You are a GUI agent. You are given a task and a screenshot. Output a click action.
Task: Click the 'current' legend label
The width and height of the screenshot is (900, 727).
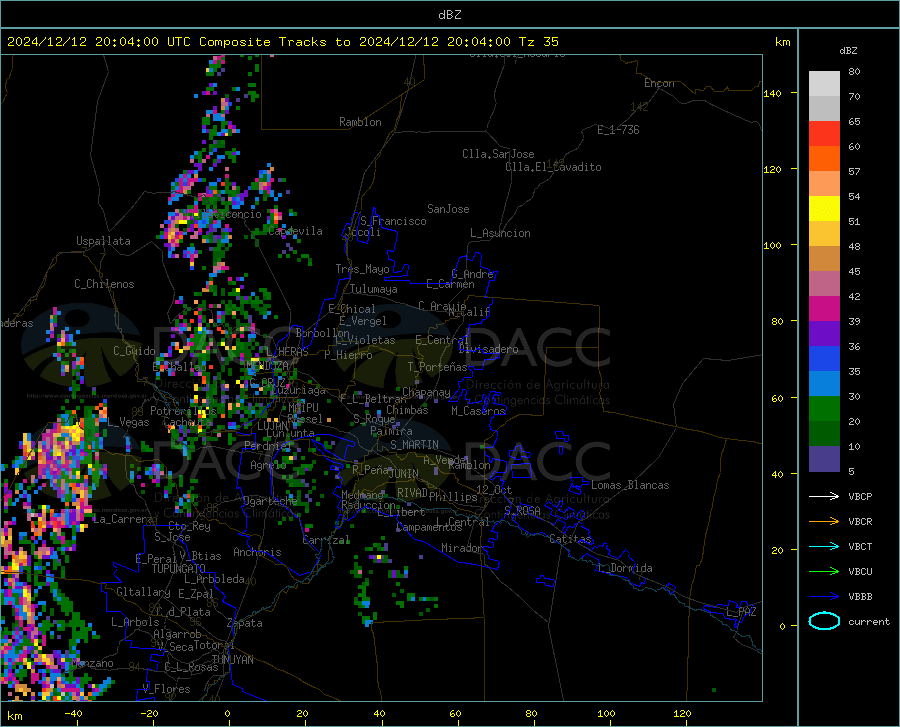pyautogui.click(x=869, y=621)
